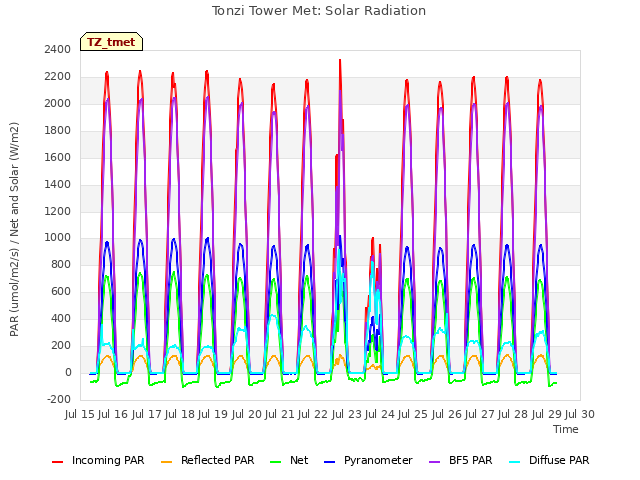This screenshot has height=480, width=640.
Task: Click the Jul 30 x-axis date label
Action: point(580,414)
